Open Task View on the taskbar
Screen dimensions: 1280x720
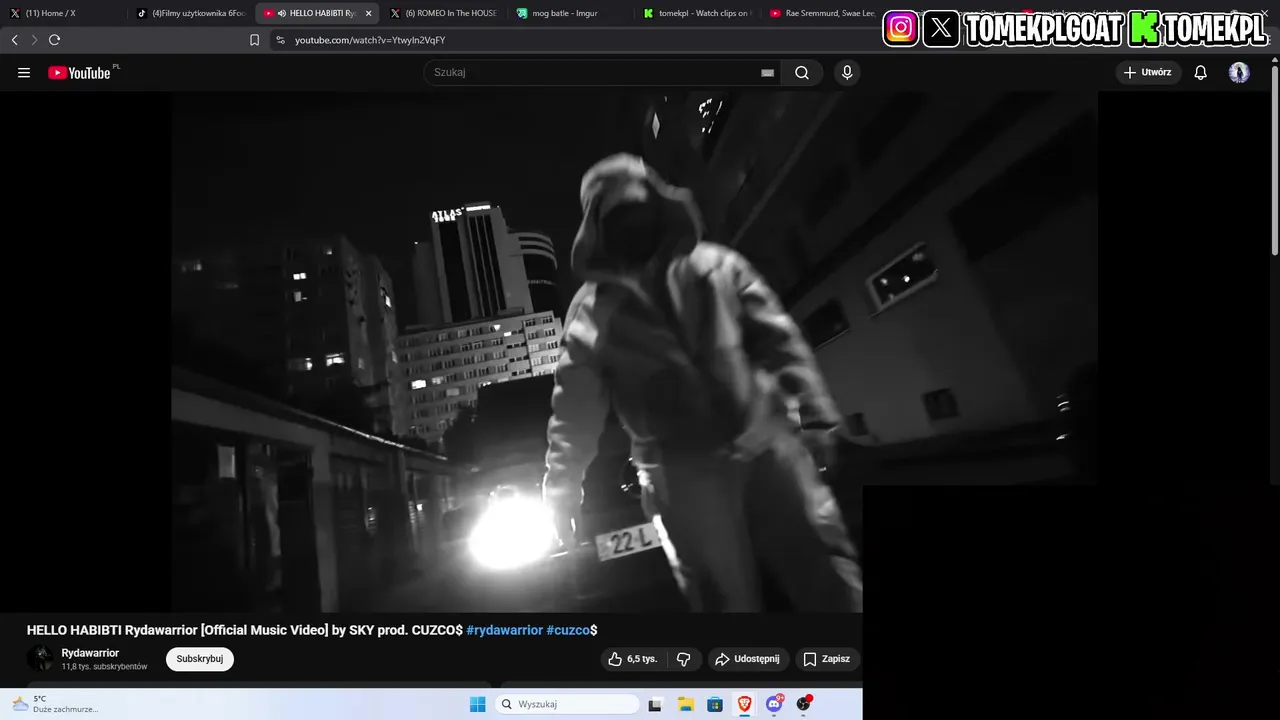(x=655, y=704)
